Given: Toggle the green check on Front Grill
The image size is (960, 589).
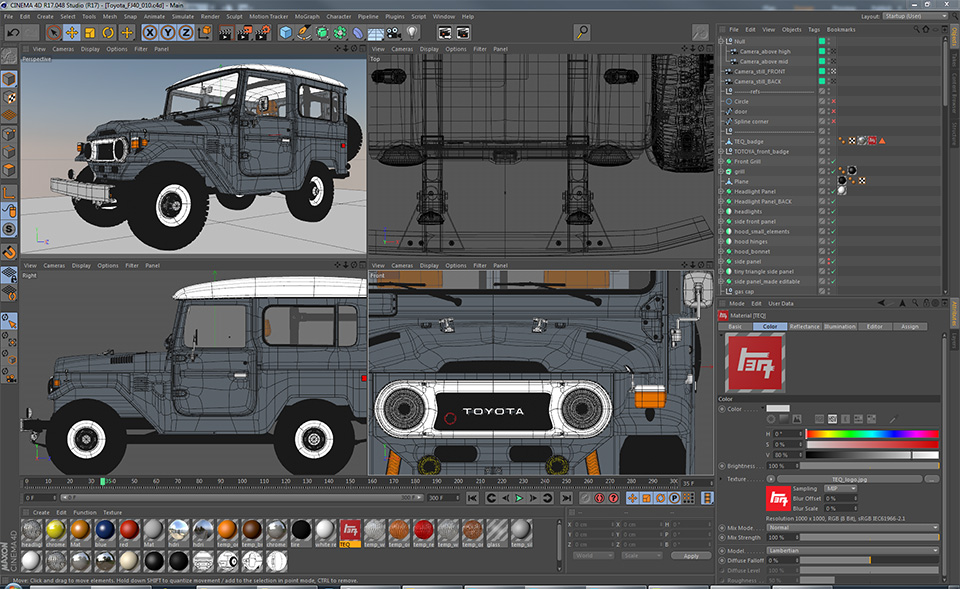Looking at the screenshot, I should (x=832, y=161).
